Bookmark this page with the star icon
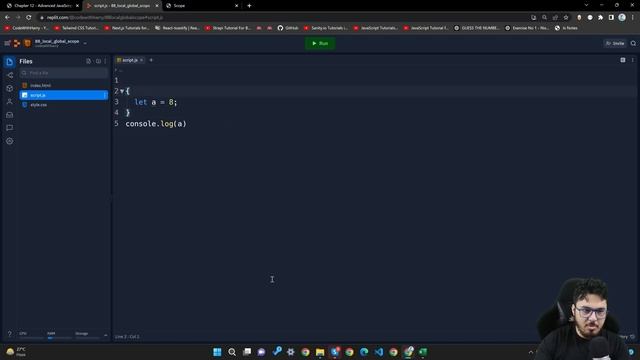The width and height of the screenshot is (640, 360). point(566,18)
